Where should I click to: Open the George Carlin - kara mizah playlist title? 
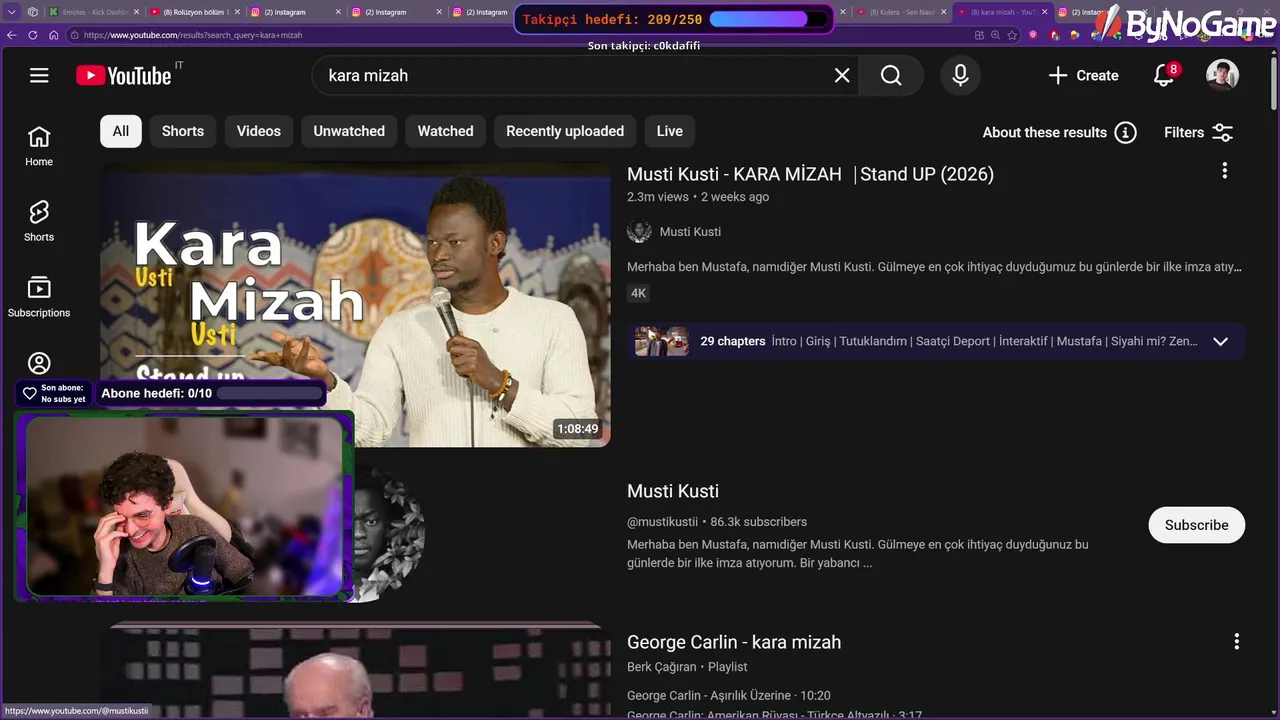coord(734,642)
